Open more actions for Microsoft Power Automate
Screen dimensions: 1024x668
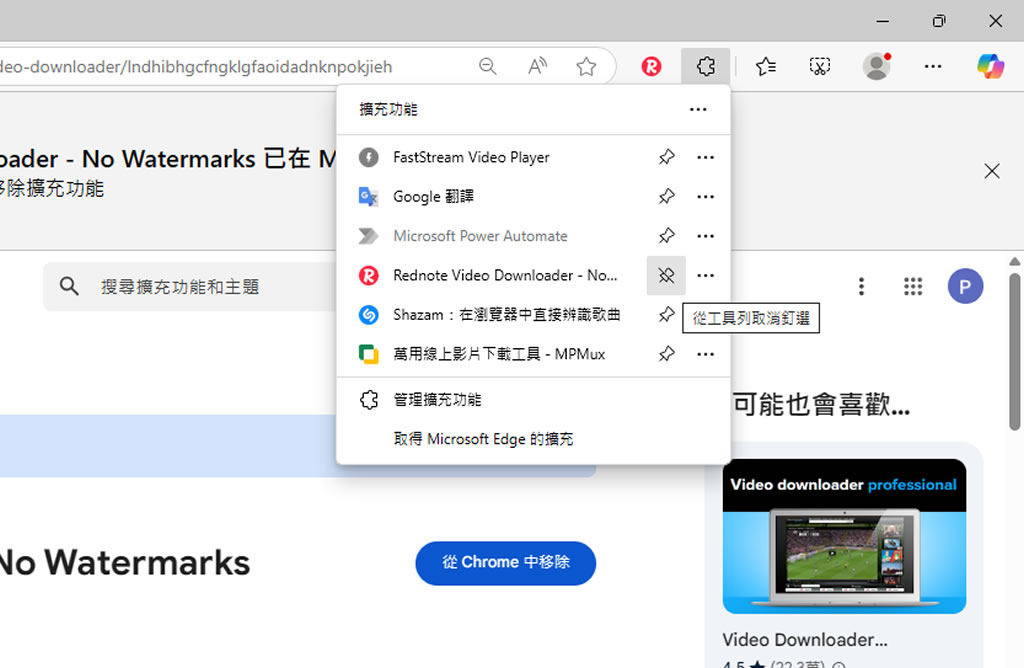click(705, 236)
